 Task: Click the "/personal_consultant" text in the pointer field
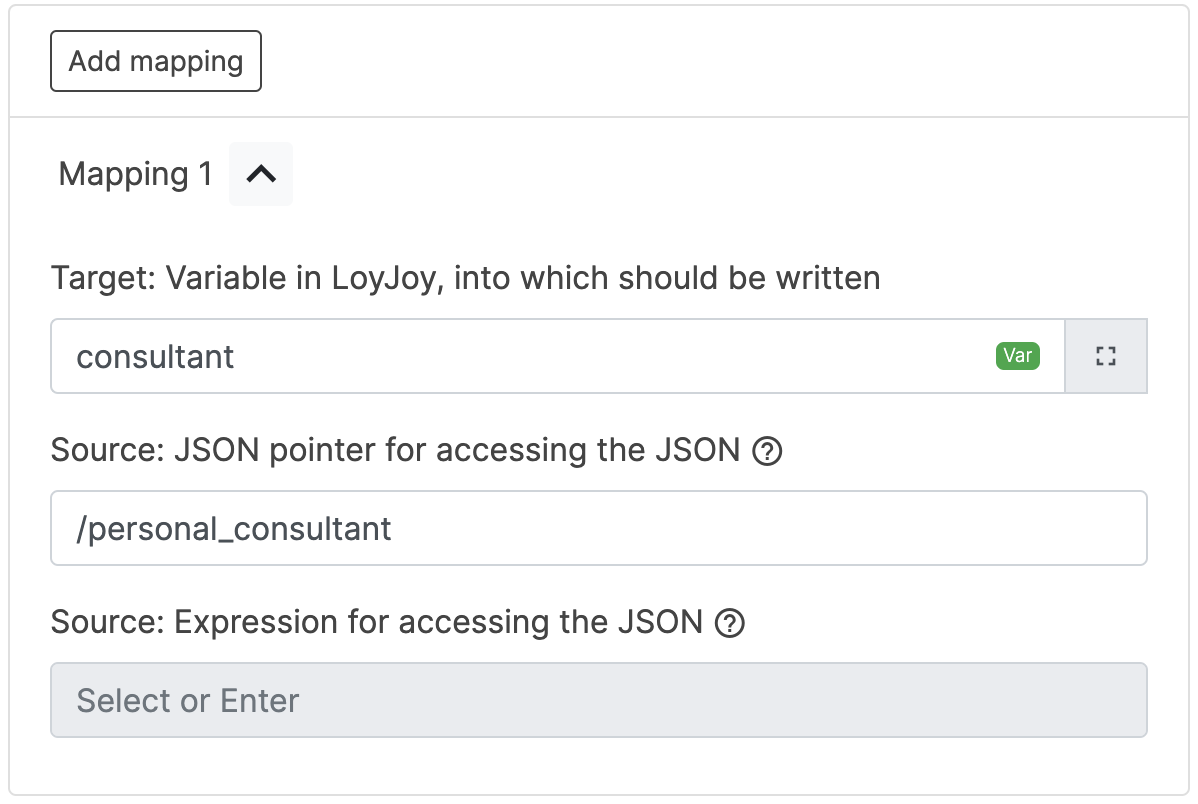[x=234, y=528]
